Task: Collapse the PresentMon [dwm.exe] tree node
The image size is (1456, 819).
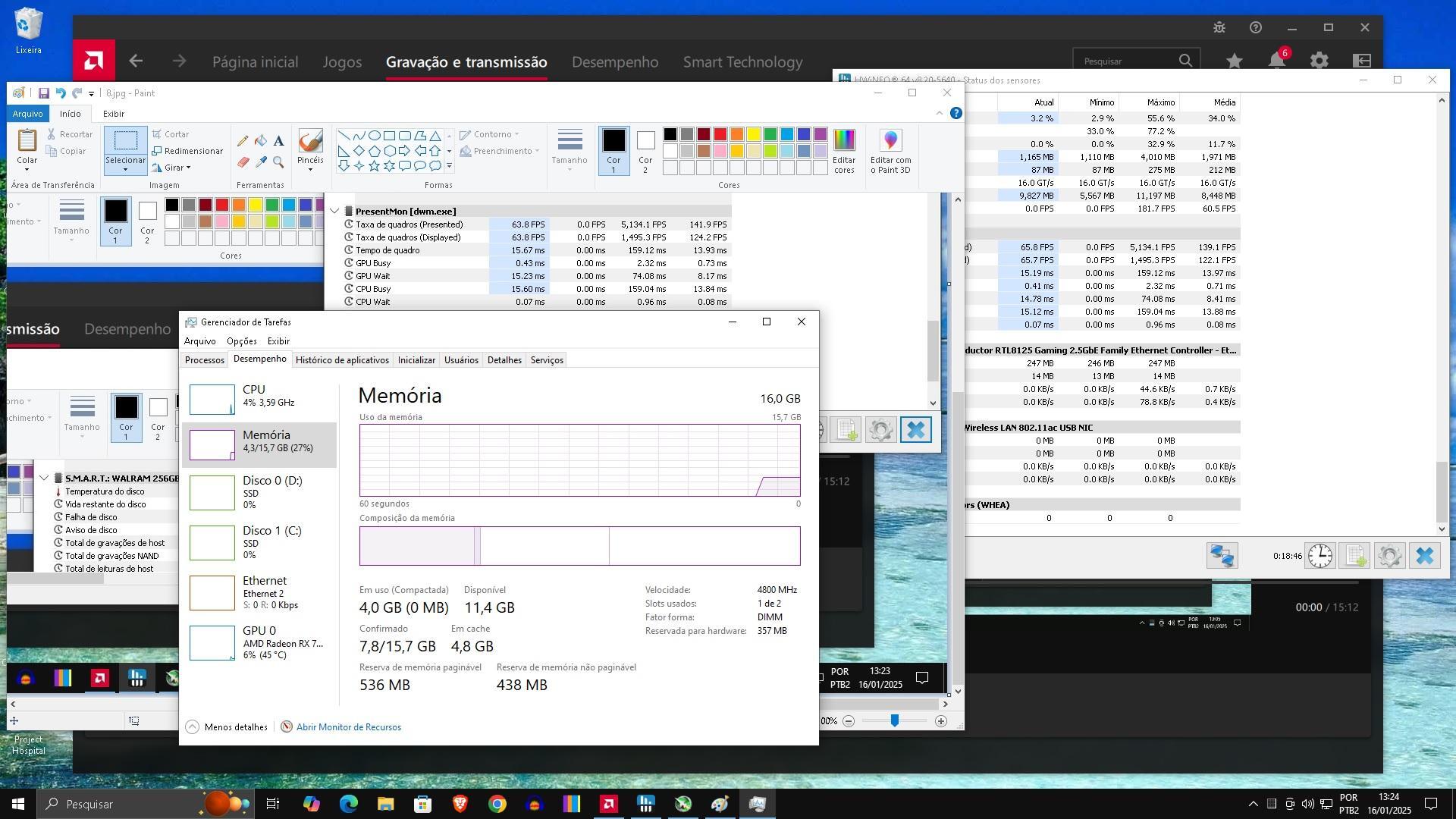Action: coord(334,212)
